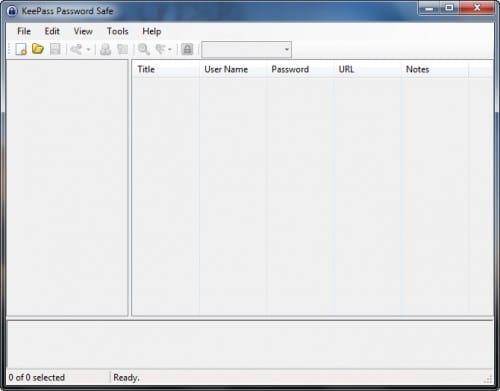
Task: Click the Add Entry key icon
Action: pyautogui.click(x=76, y=49)
